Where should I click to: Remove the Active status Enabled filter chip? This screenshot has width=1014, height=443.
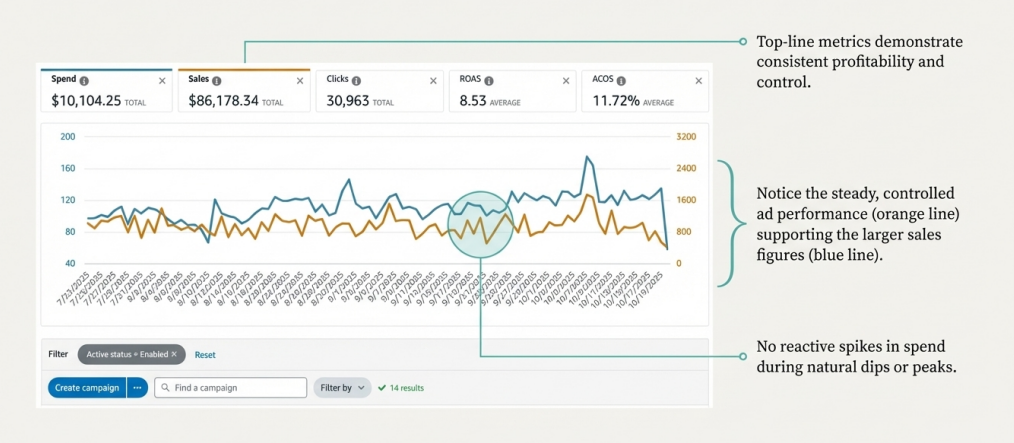click(x=174, y=354)
